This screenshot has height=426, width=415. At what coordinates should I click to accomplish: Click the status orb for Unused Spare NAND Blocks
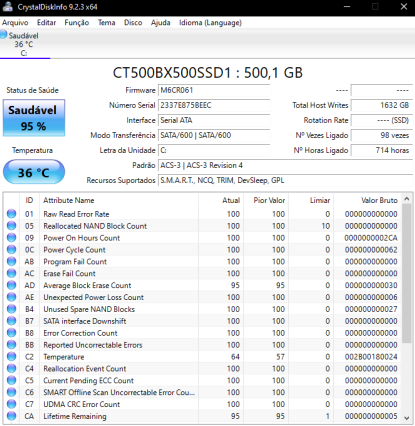11,309
